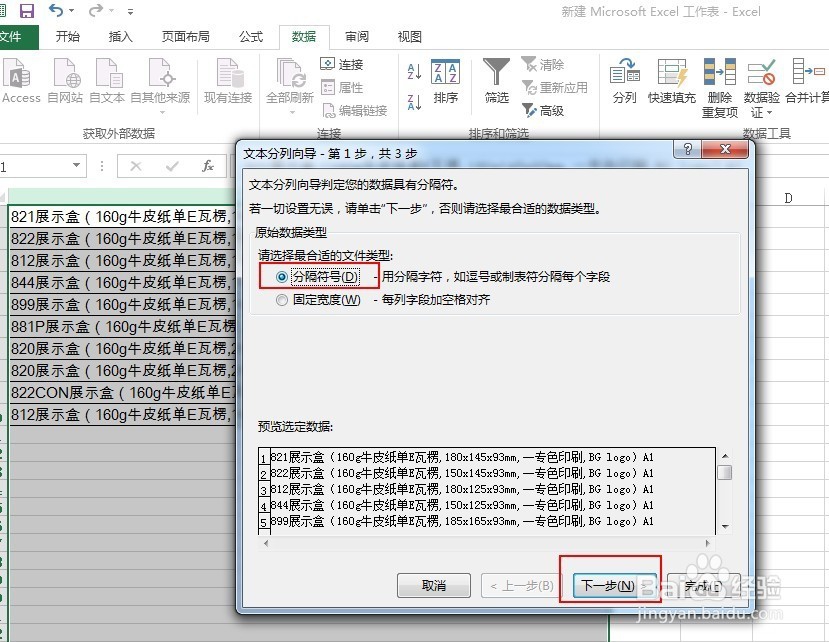Viewport: 829px width, 642px height.
Task: Select the 分隔符号(D) Delimited radio button
Action: point(282,277)
